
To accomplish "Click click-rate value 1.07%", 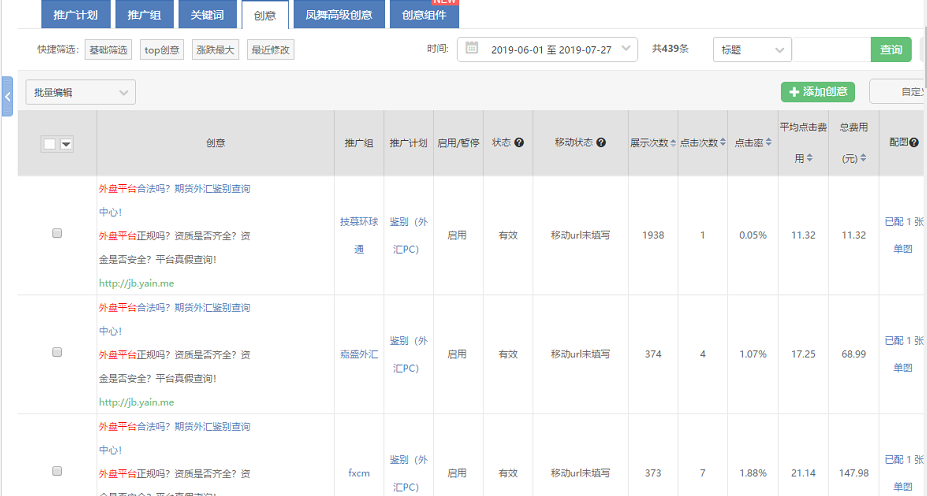I will [753, 354].
